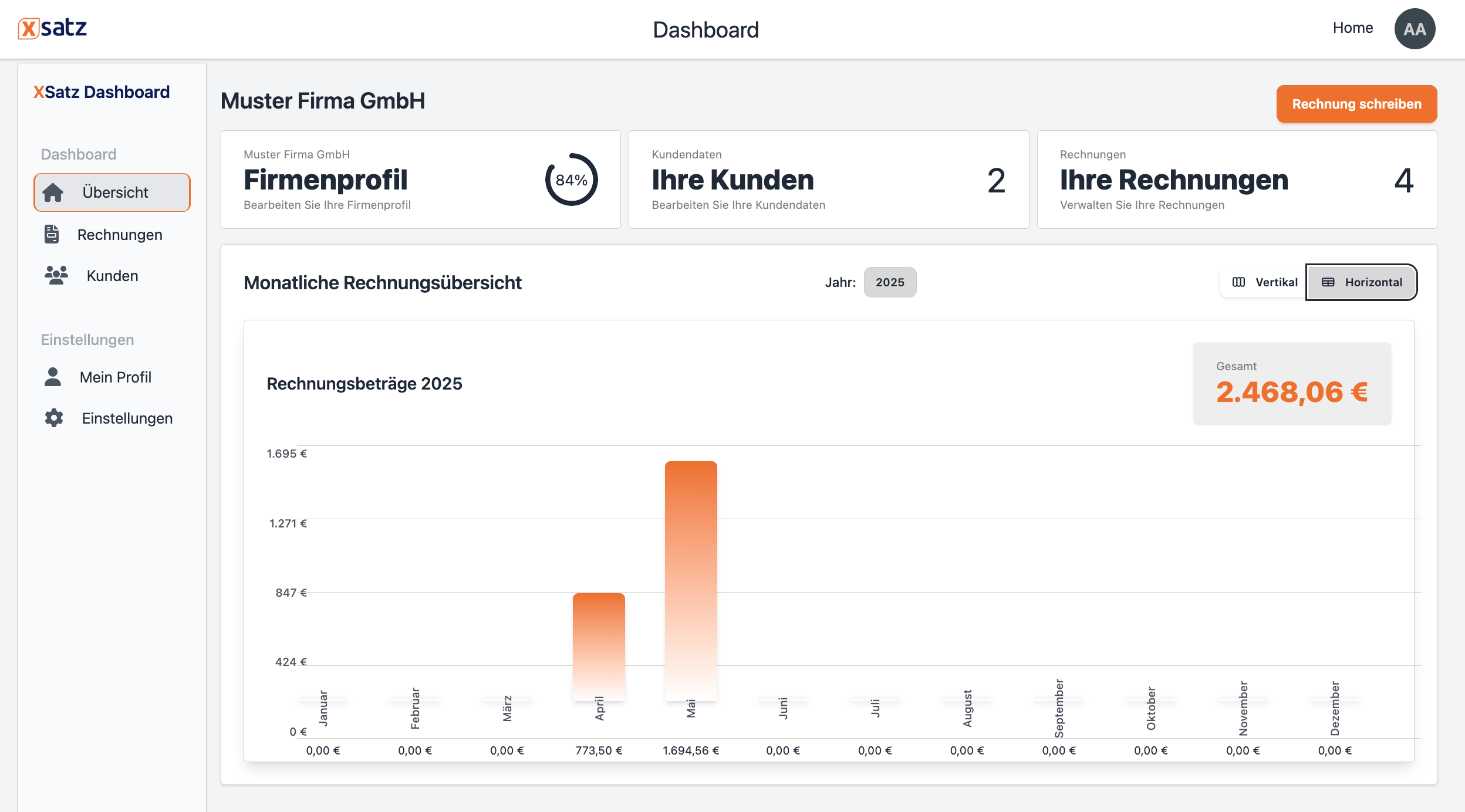Click the Rechnung schreiben button
The width and height of the screenshot is (1465, 812).
1356,104
